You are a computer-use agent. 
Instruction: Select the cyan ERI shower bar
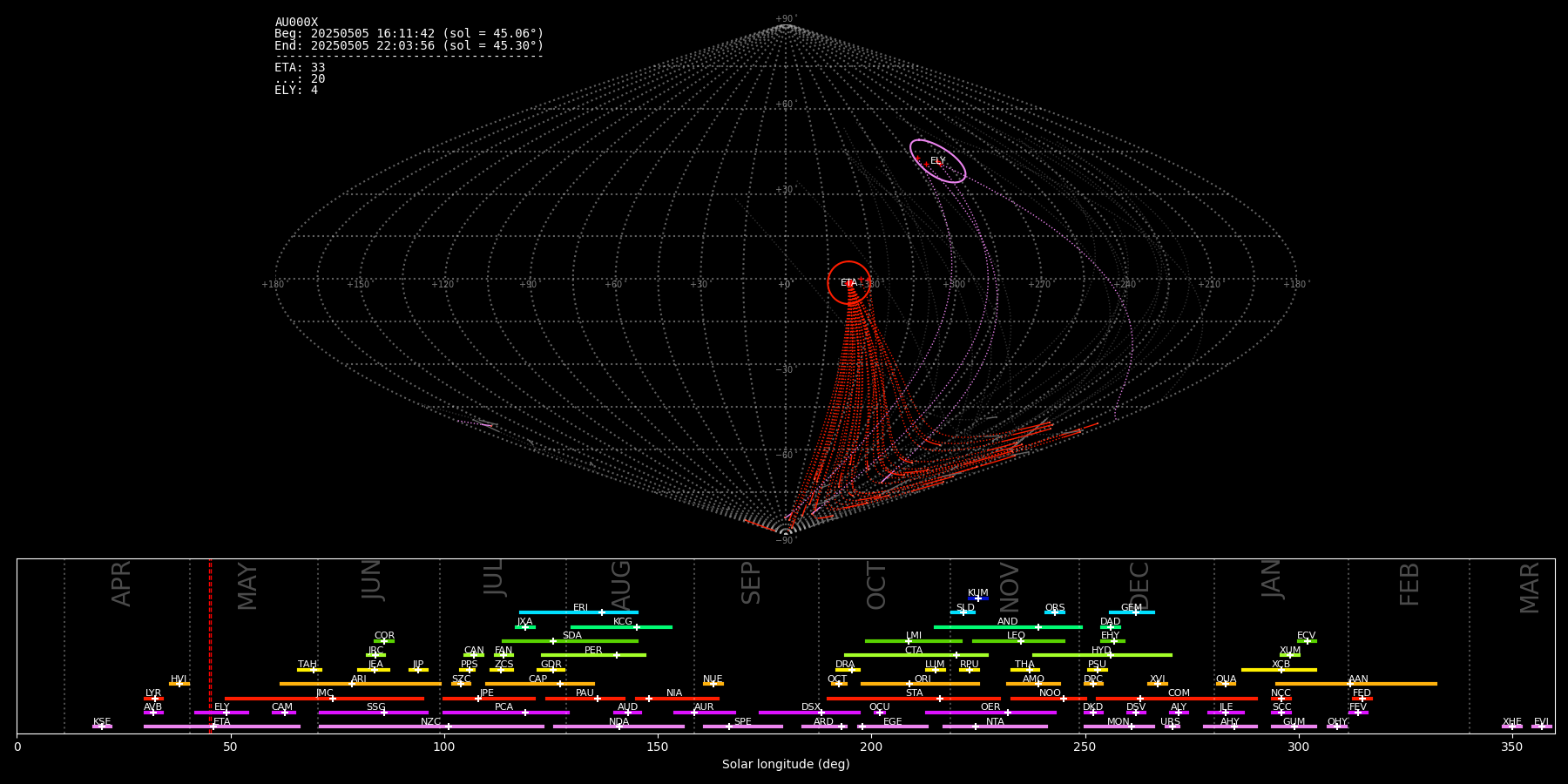tap(578, 612)
